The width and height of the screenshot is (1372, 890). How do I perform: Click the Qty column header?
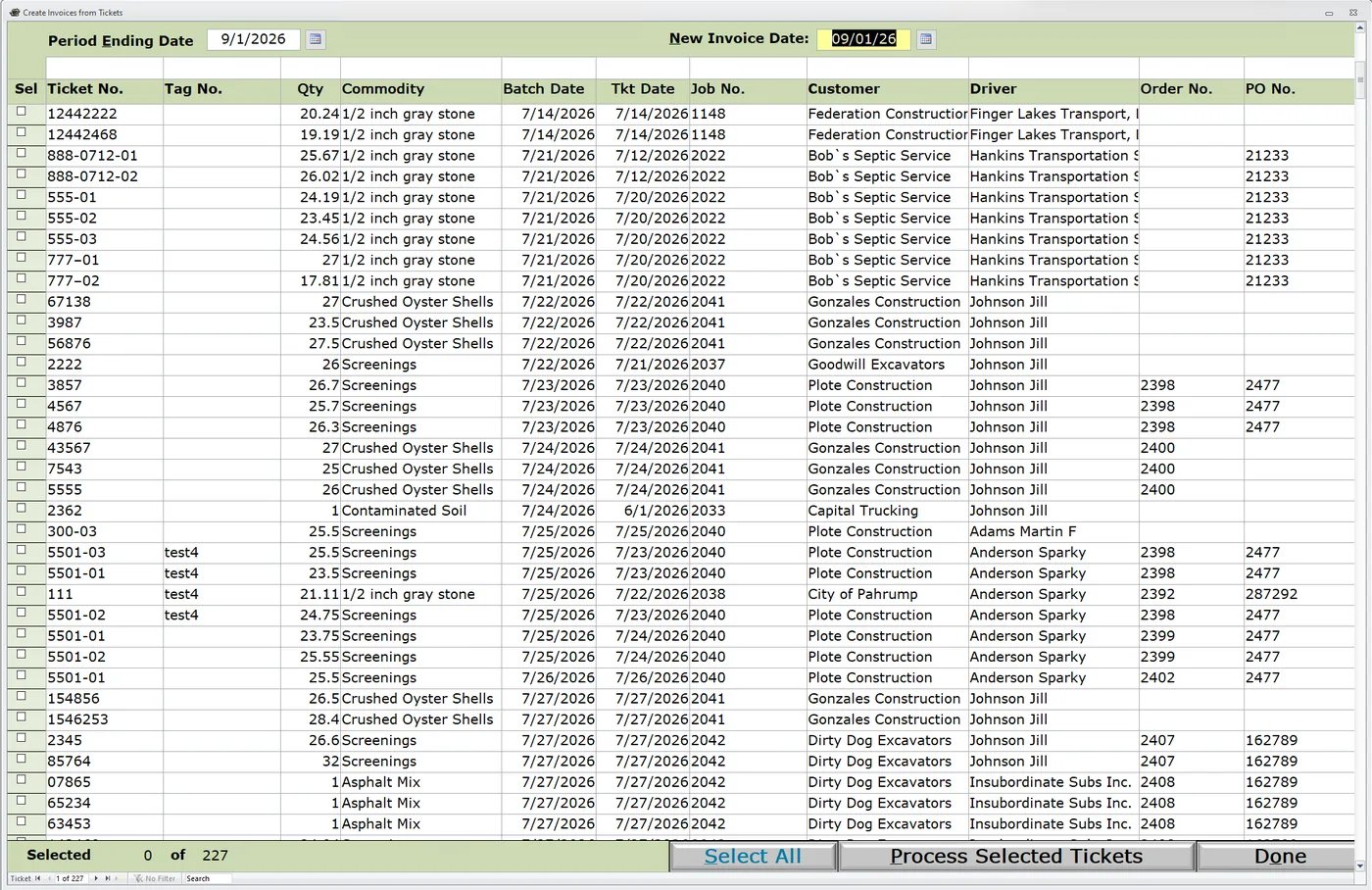click(311, 89)
